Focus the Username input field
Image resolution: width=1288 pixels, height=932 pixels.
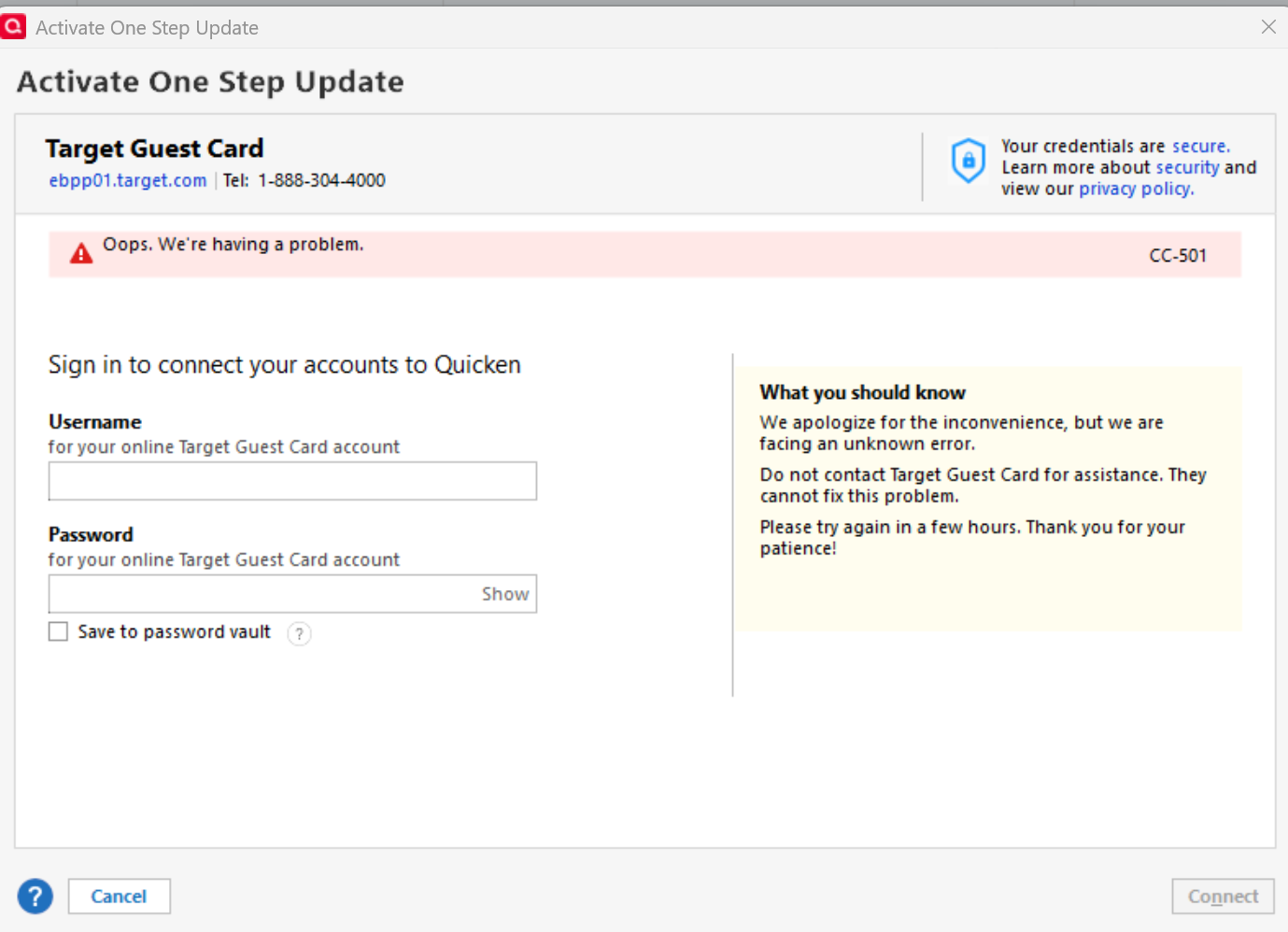[x=292, y=481]
